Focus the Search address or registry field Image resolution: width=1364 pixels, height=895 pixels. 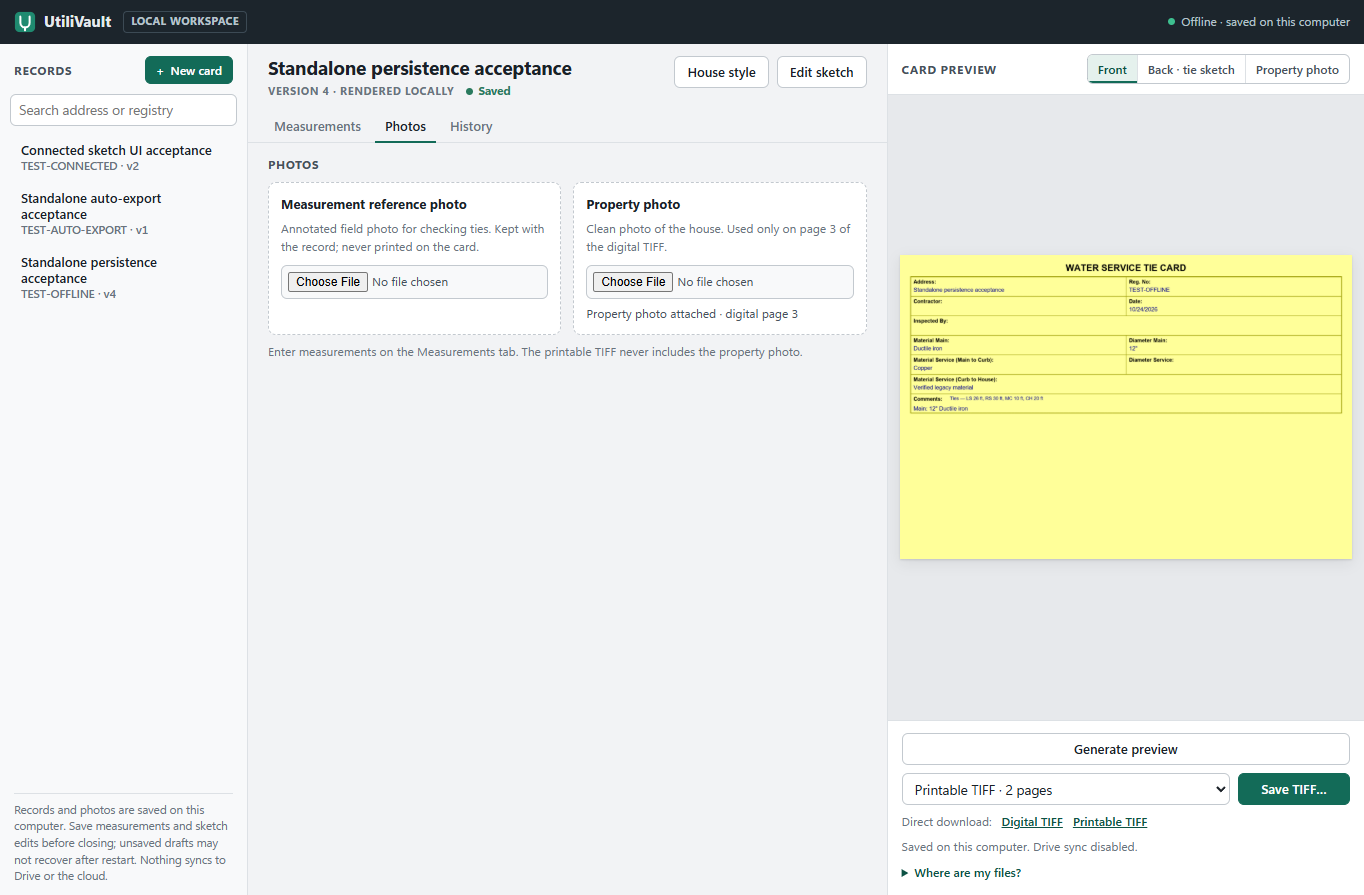[x=123, y=110]
